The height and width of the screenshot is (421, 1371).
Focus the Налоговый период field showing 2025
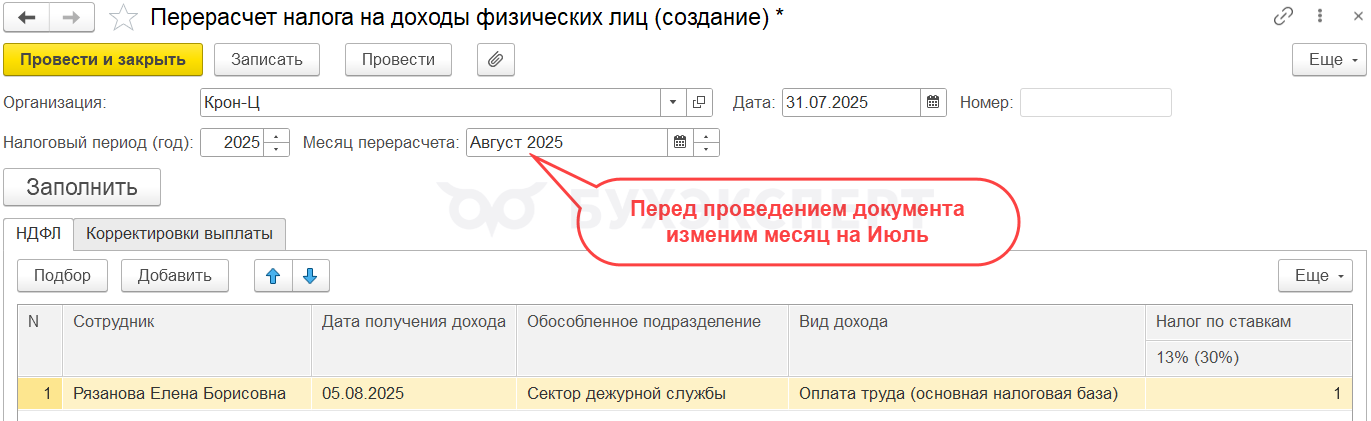[x=233, y=142]
